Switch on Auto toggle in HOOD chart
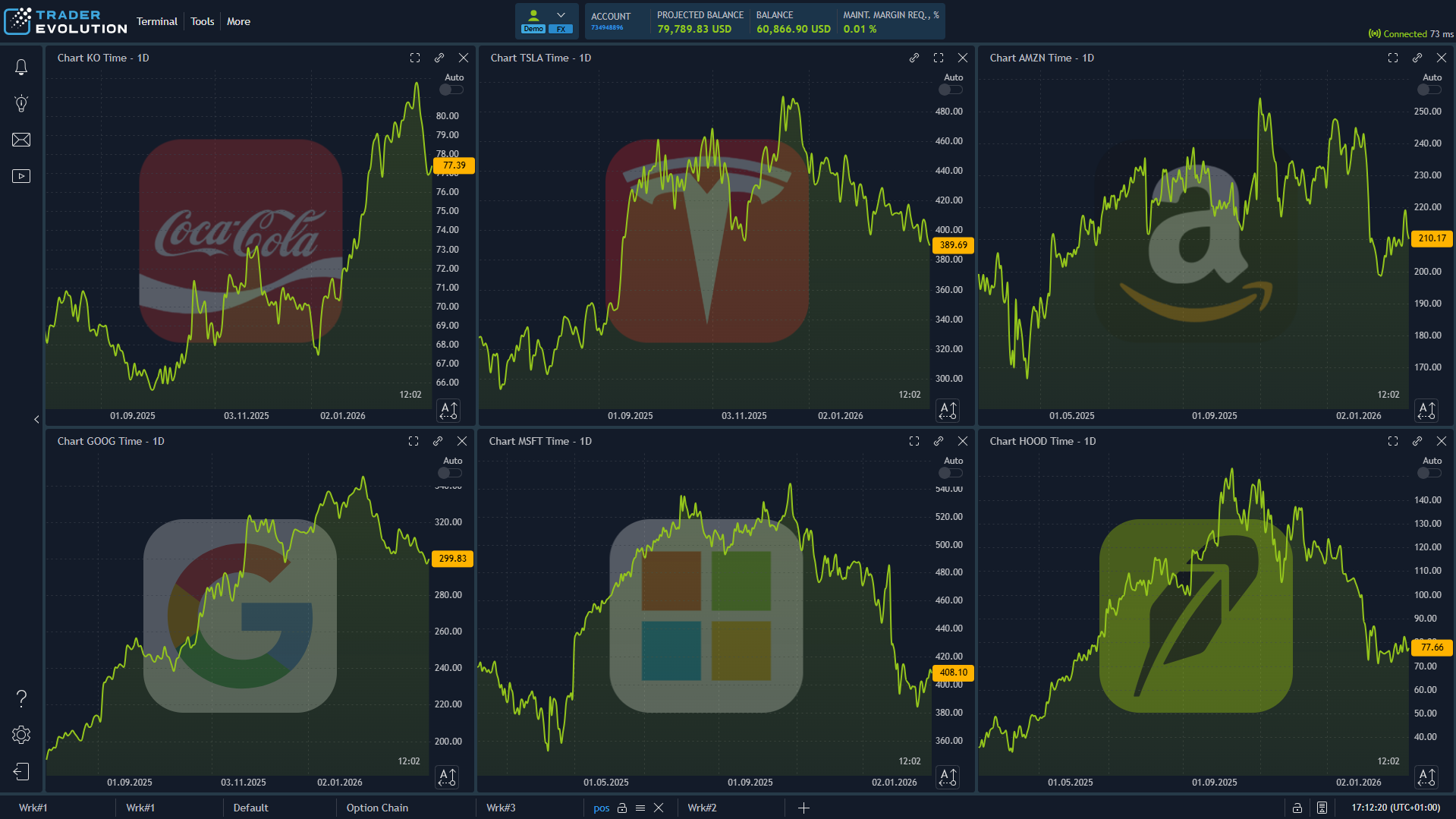This screenshot has height=819, width=1456. [1429, 472]
